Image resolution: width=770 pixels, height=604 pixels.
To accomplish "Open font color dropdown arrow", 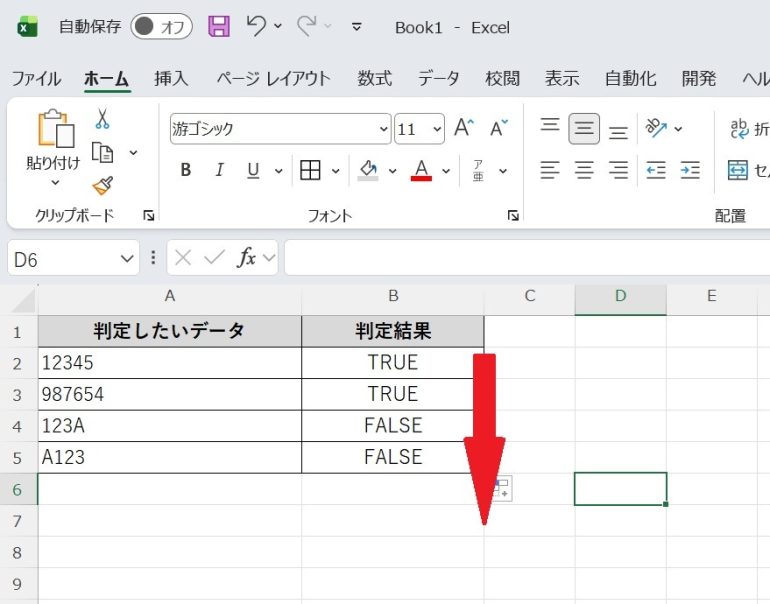I will (x=446, y=171).
